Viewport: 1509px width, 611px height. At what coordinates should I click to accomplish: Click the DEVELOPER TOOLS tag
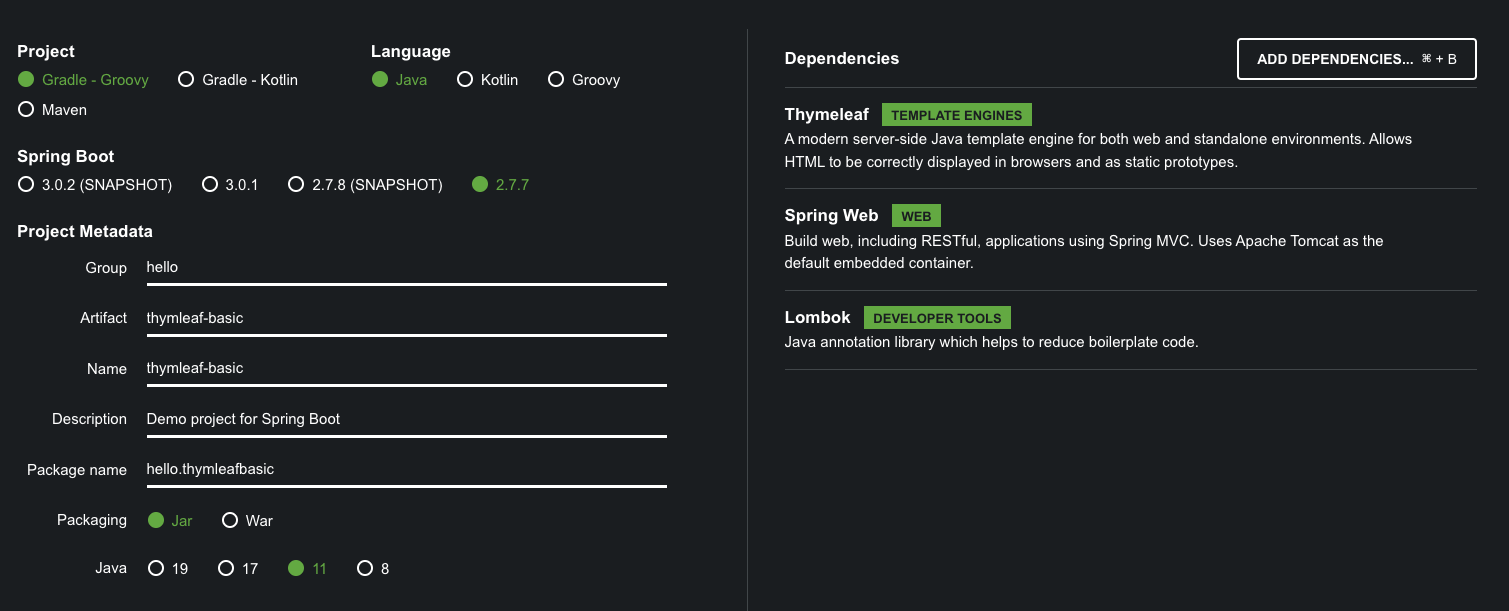pyautogui.click(x=937, y=318)
